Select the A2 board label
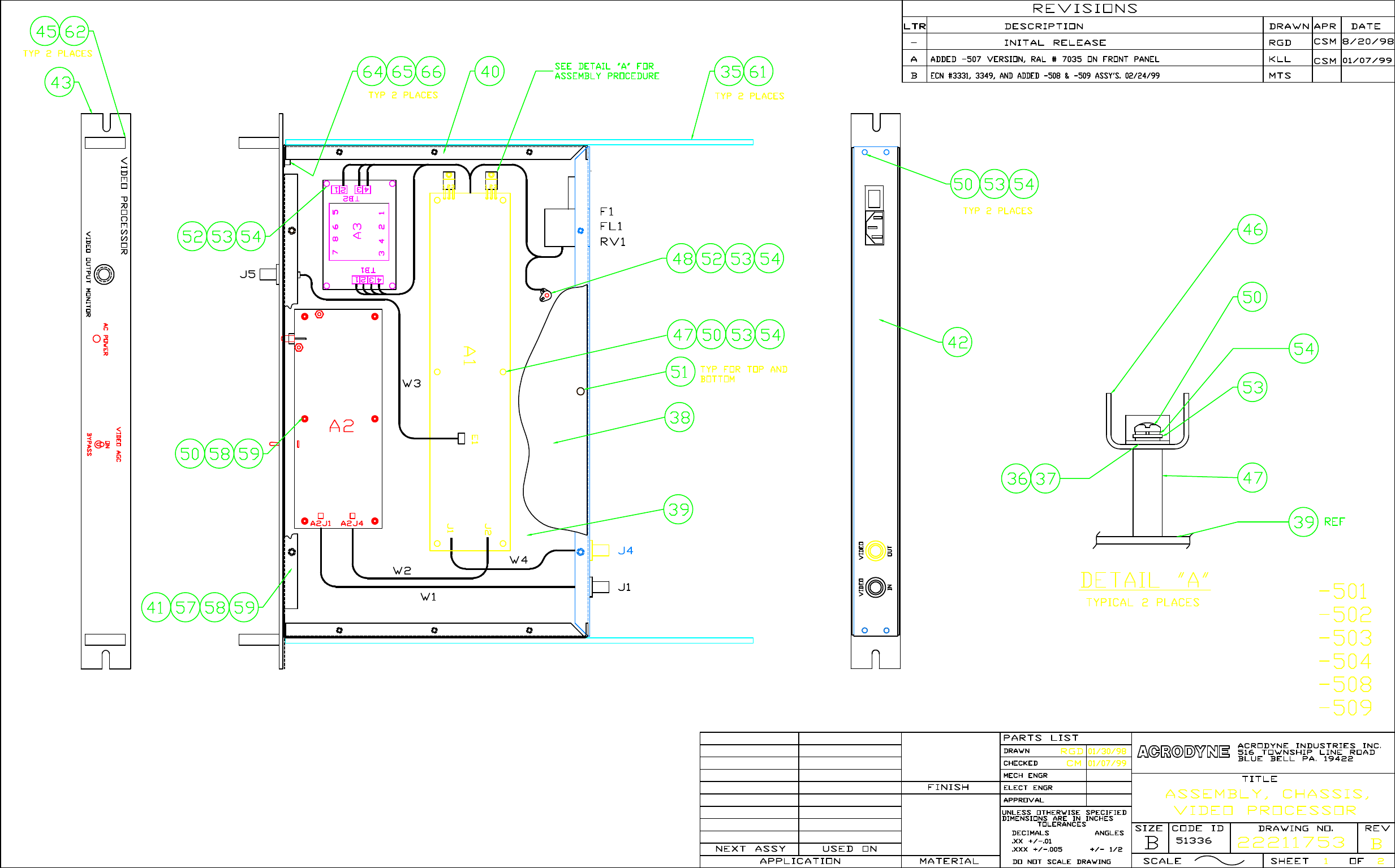1395x868 pixels. 341,426
